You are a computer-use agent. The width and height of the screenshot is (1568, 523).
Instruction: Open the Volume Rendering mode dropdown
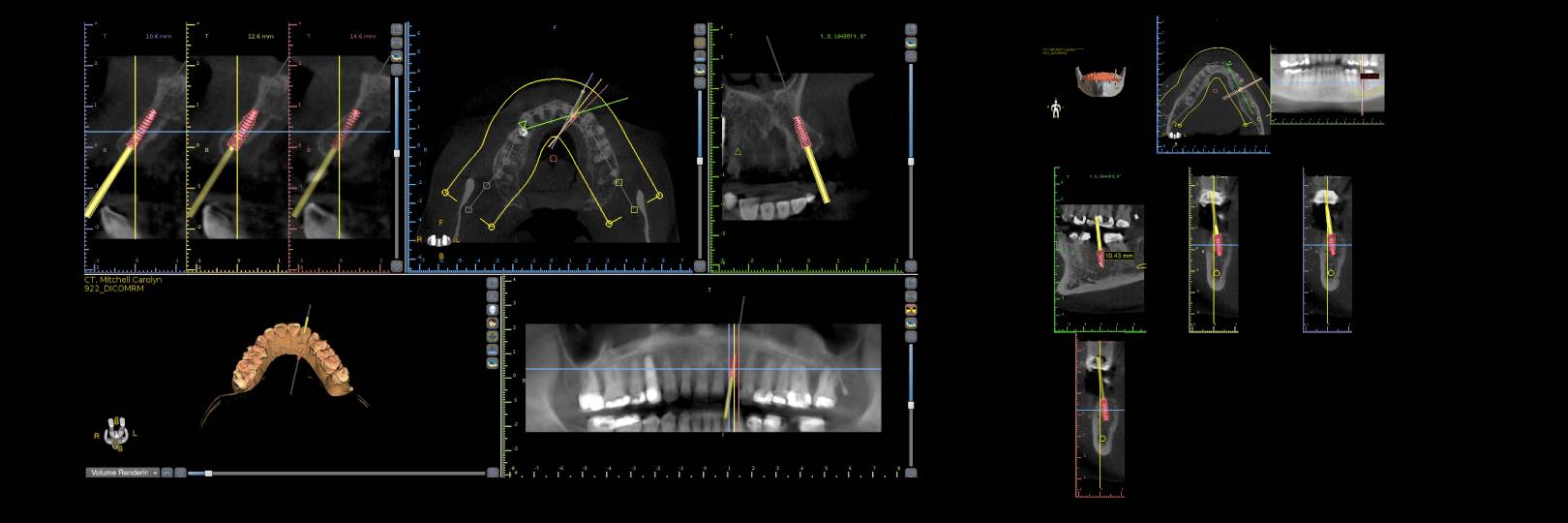coord(123,473)
